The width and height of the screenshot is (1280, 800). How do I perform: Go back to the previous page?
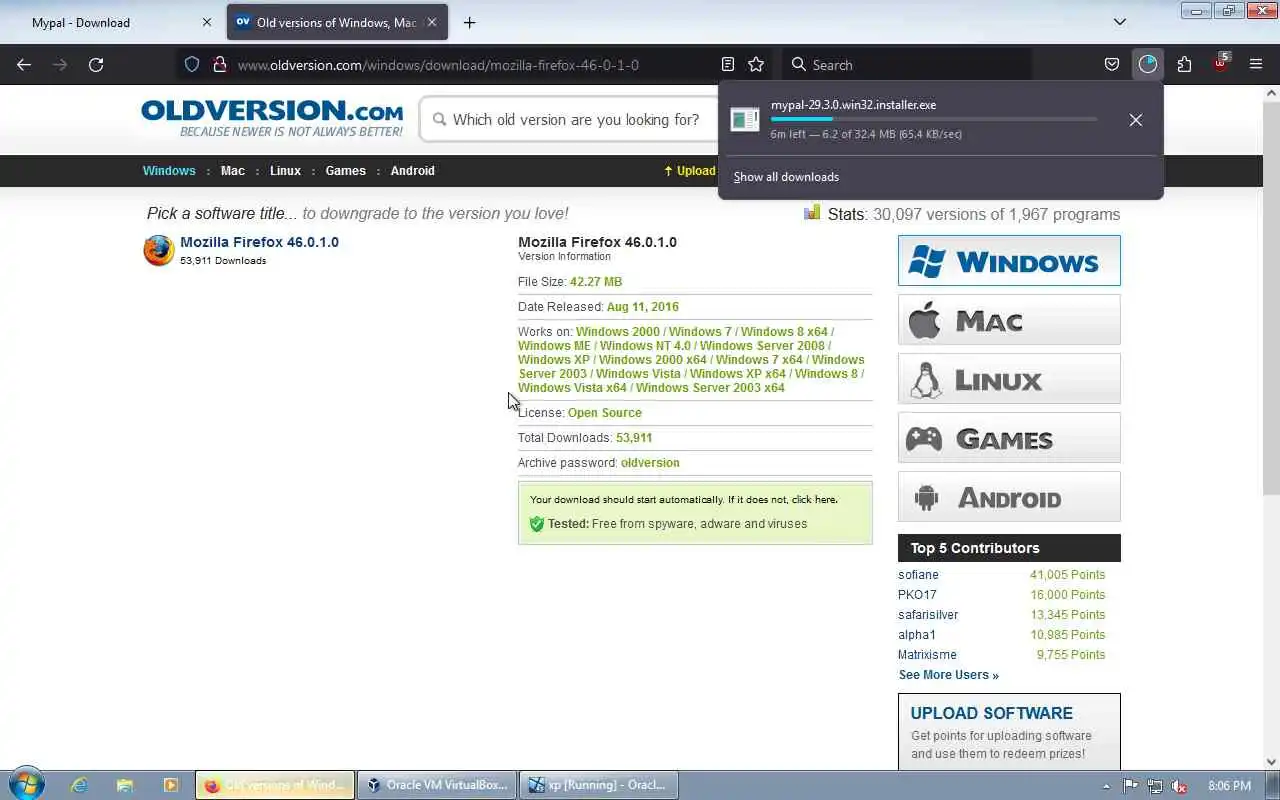24,64
